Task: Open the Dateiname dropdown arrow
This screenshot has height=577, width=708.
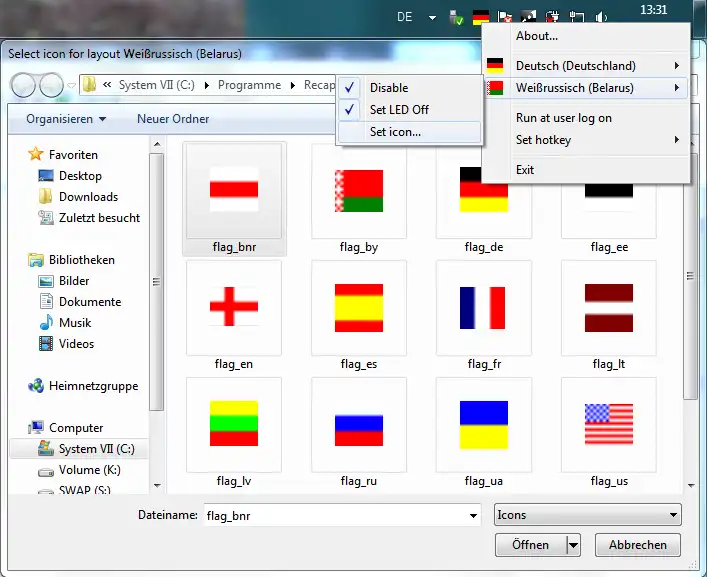Action: [473, 516]
